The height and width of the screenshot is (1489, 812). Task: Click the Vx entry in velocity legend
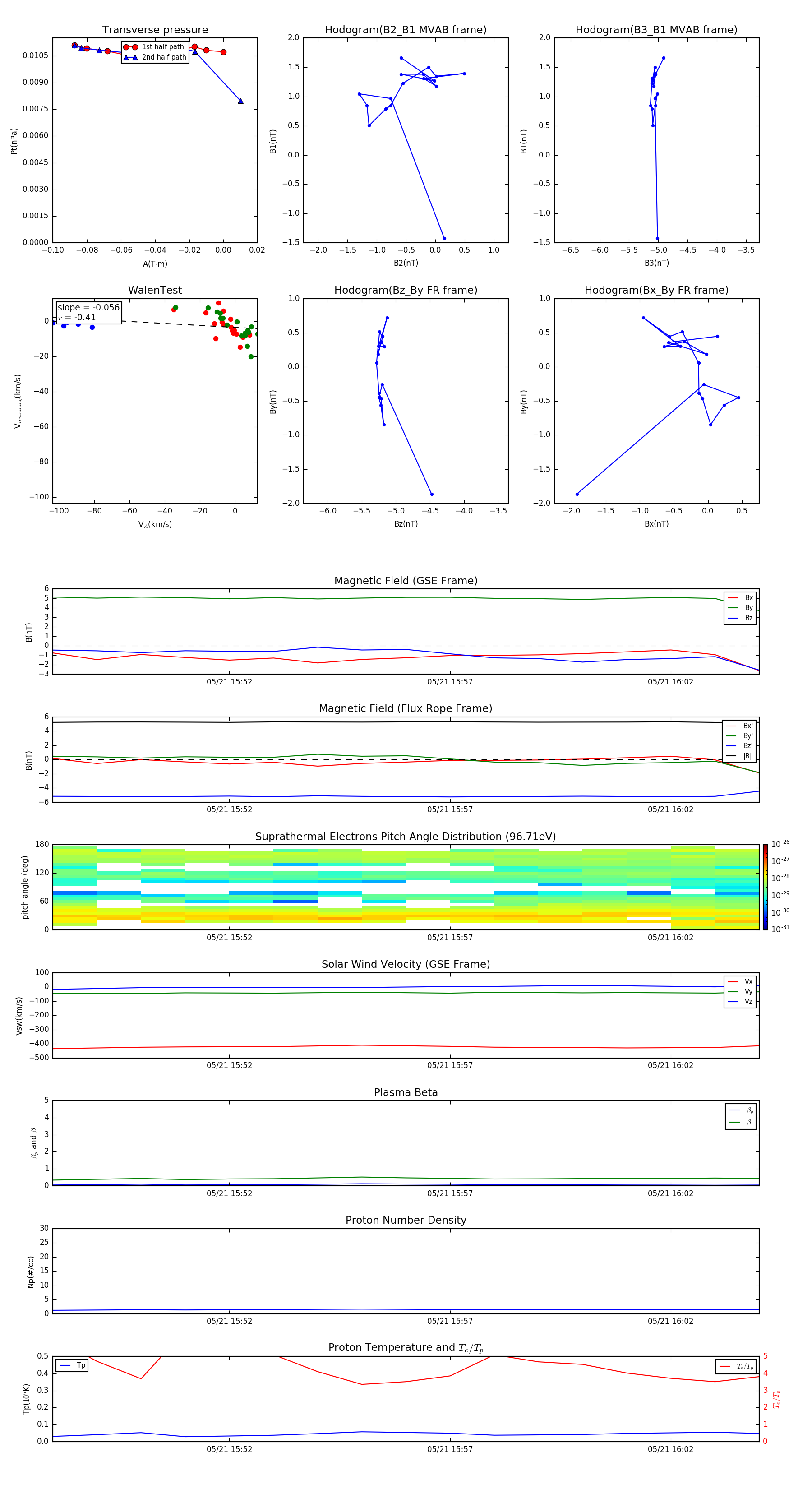tap(740, 982)
